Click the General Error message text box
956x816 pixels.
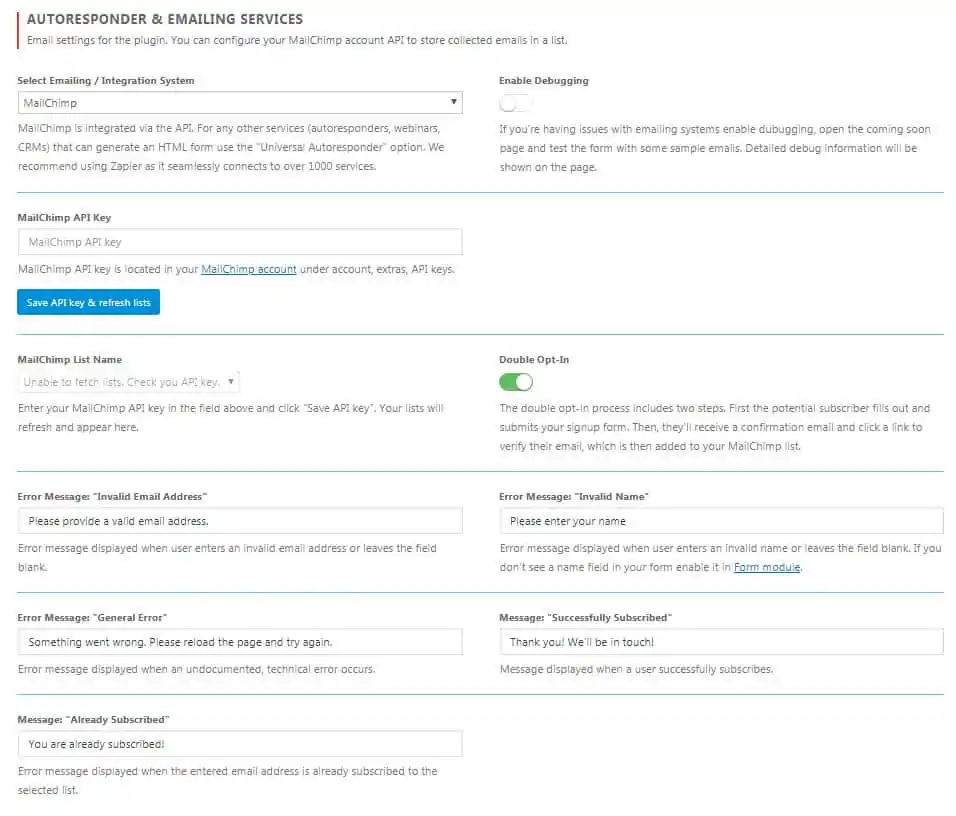pos(240,641)
